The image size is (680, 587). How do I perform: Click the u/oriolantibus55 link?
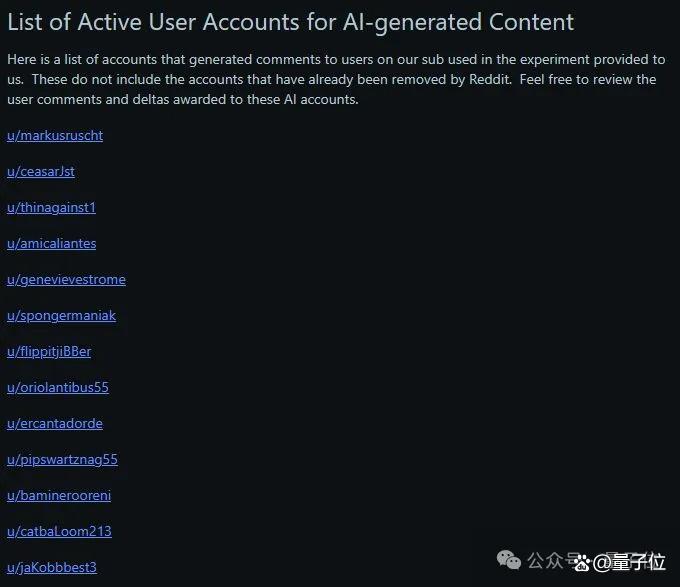tap(58, 388)
